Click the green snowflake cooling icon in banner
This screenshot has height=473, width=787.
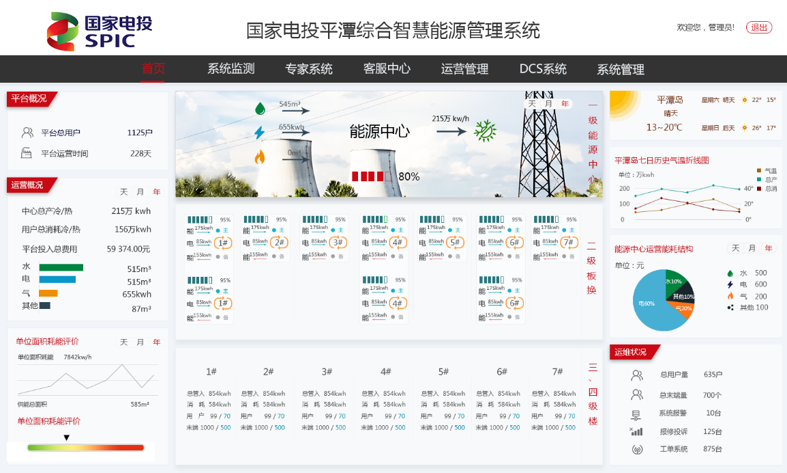485,129
